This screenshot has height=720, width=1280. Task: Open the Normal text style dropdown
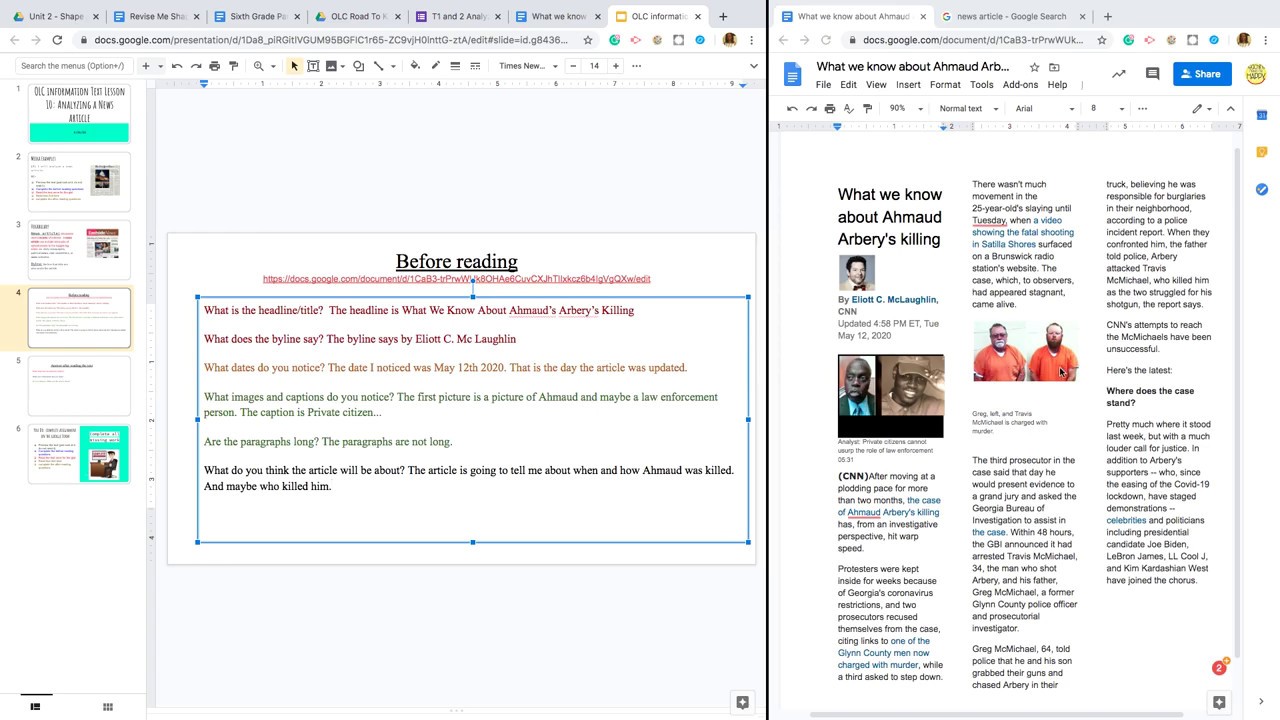[x=968, y=108]
